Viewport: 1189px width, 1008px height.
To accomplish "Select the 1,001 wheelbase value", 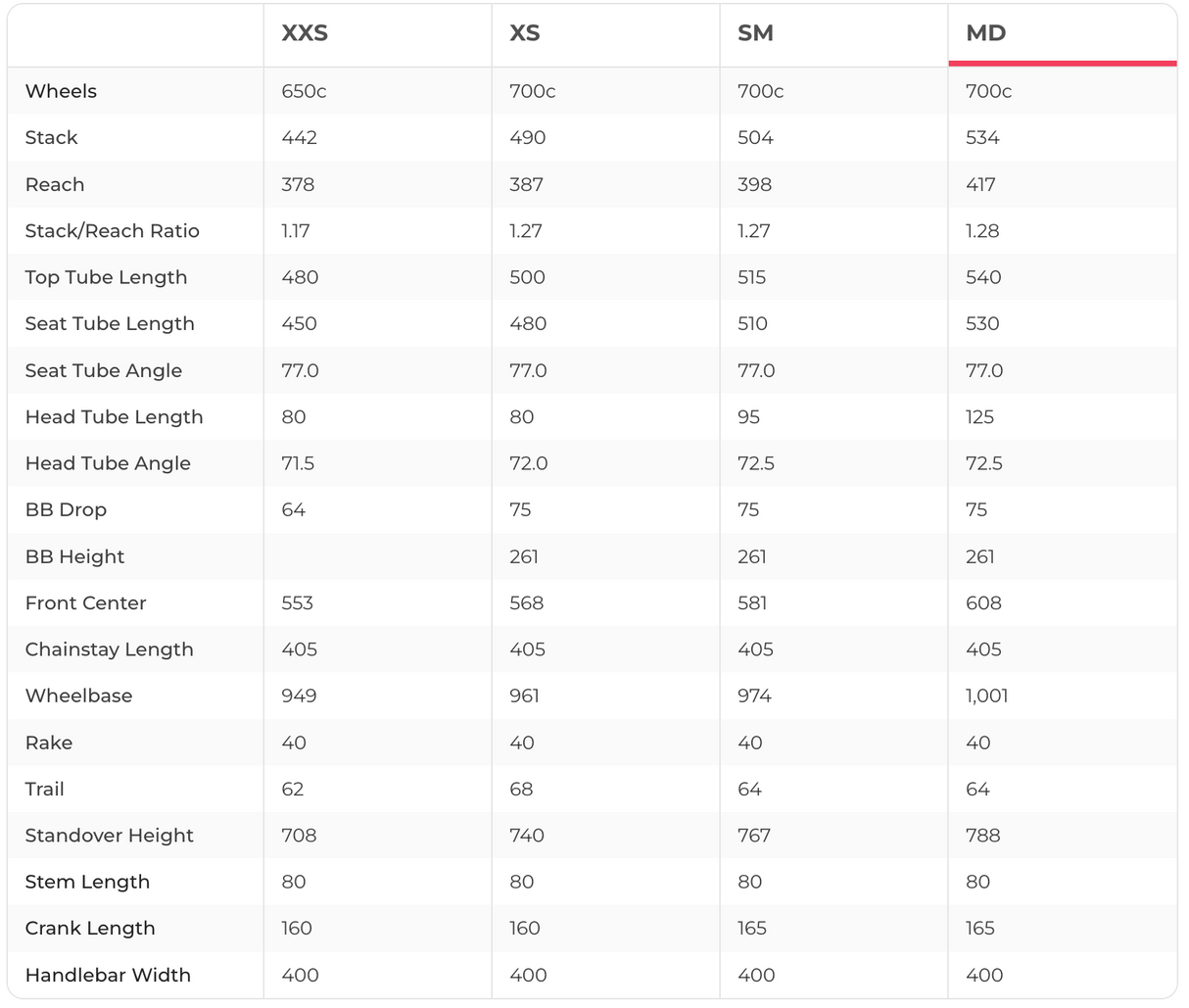I will (x=986, y=696).
